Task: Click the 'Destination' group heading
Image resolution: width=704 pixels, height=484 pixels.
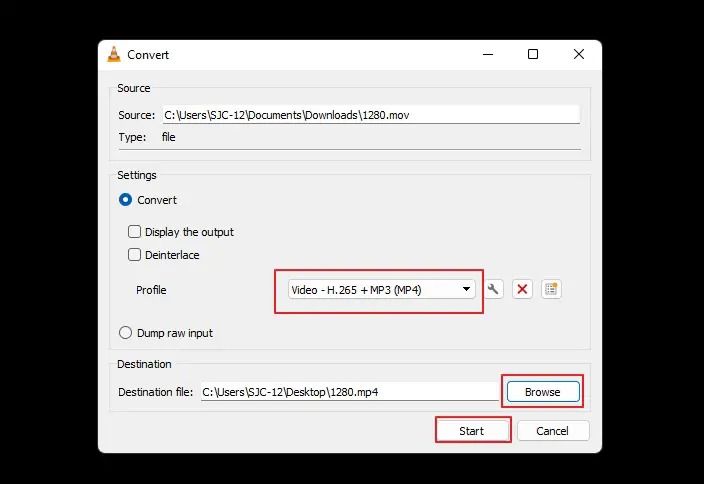Action: coord(144,364)
